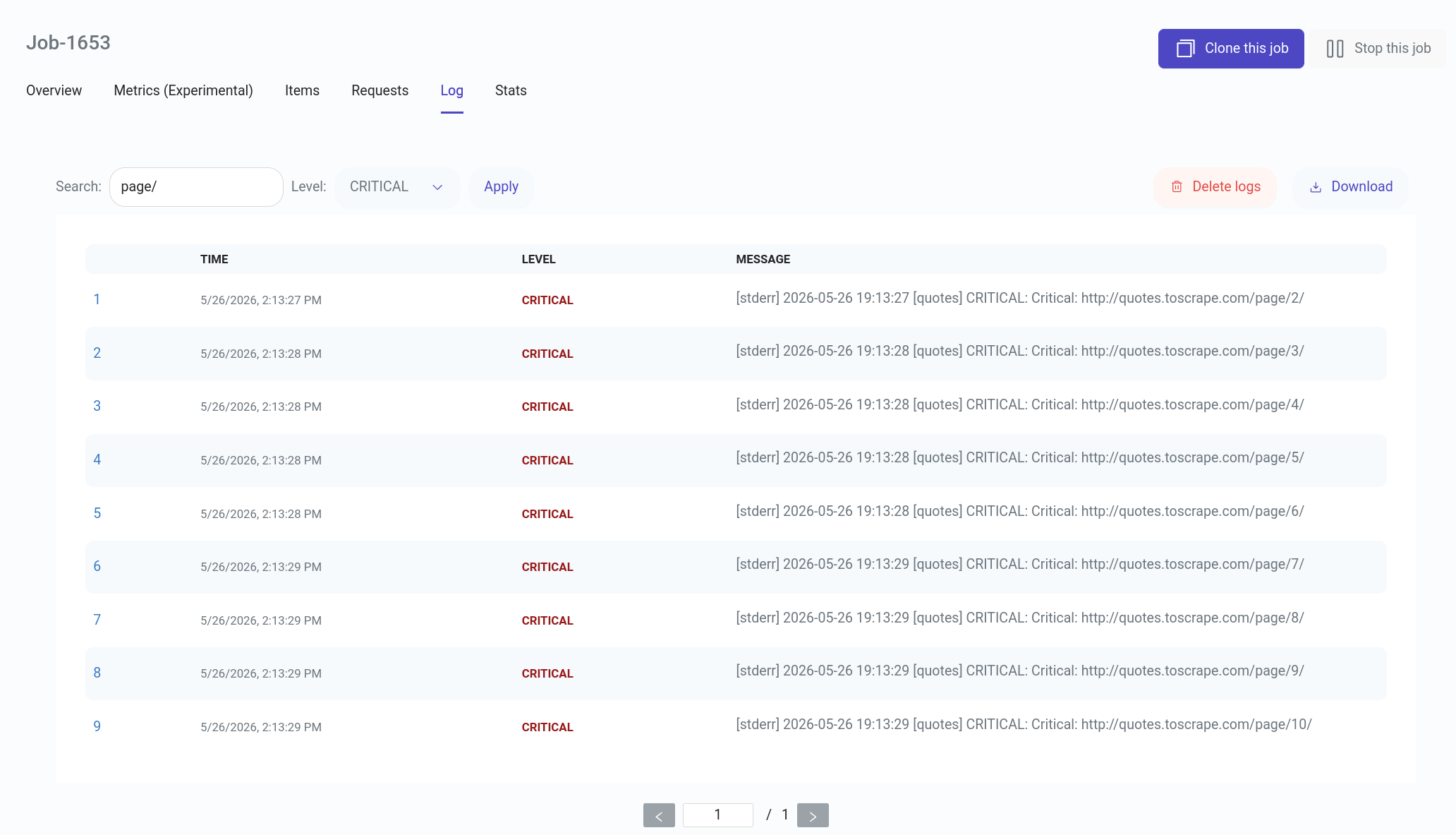Click log row number 3
This screenshot has height=835, width=1456.
coord(97,406)
